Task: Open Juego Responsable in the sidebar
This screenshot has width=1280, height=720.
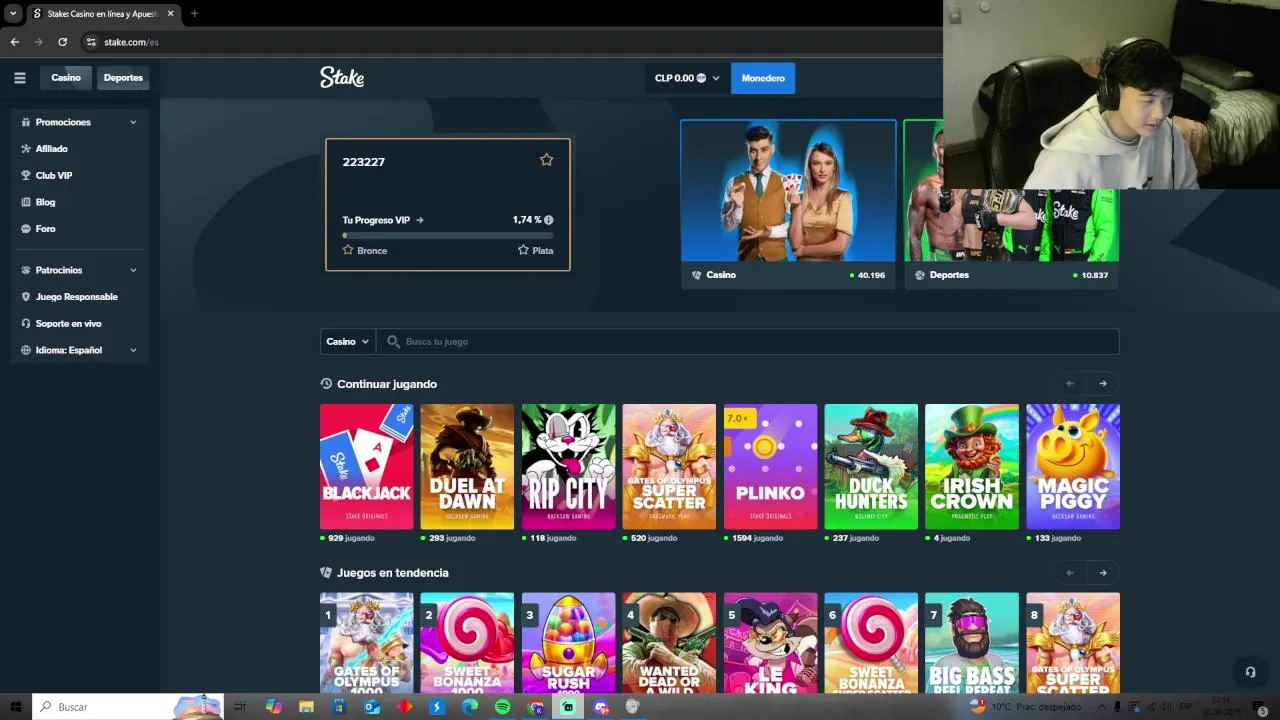Action: point(79,297)
